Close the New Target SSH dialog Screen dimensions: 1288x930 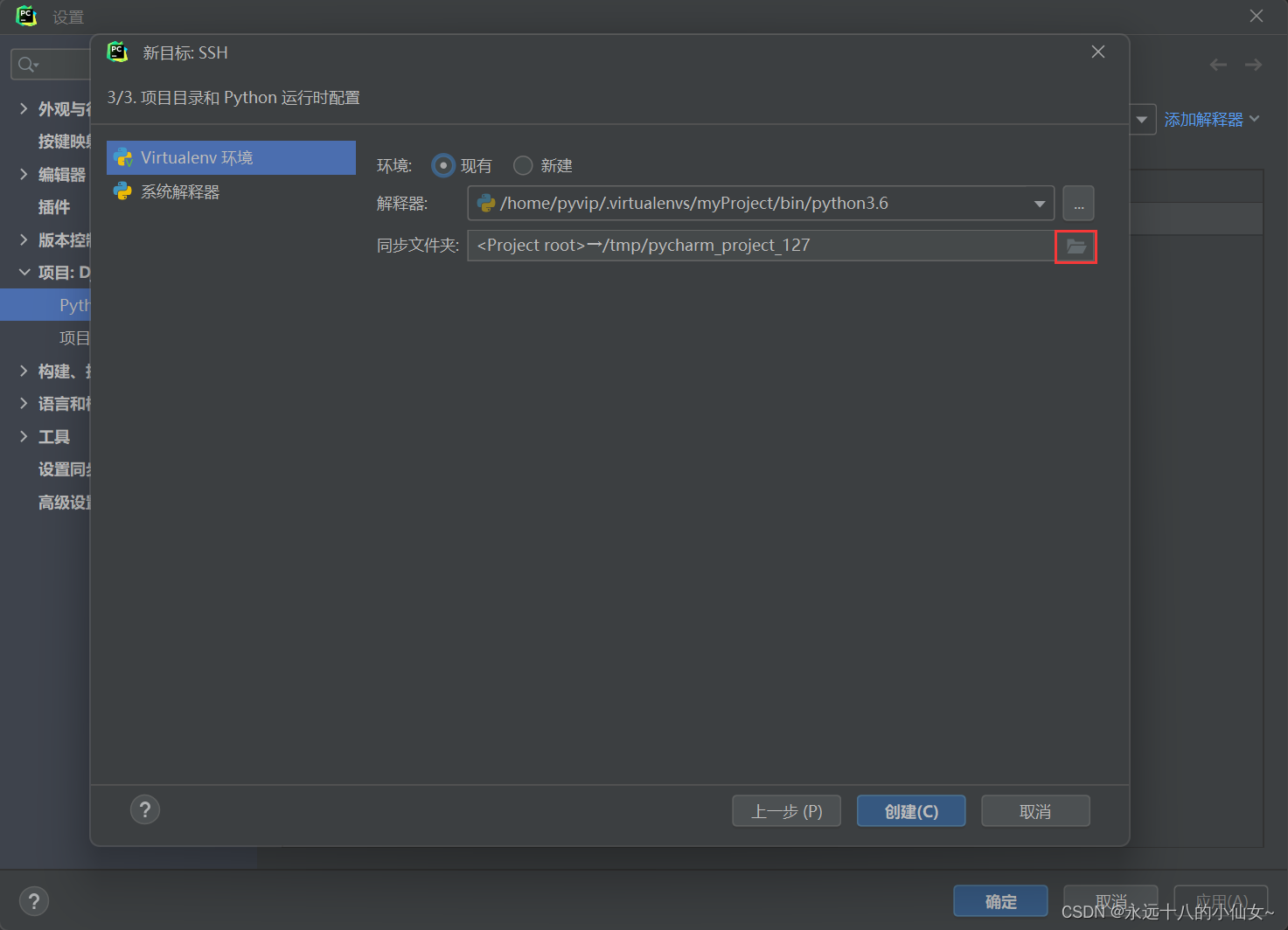[x=1098, y=52]
